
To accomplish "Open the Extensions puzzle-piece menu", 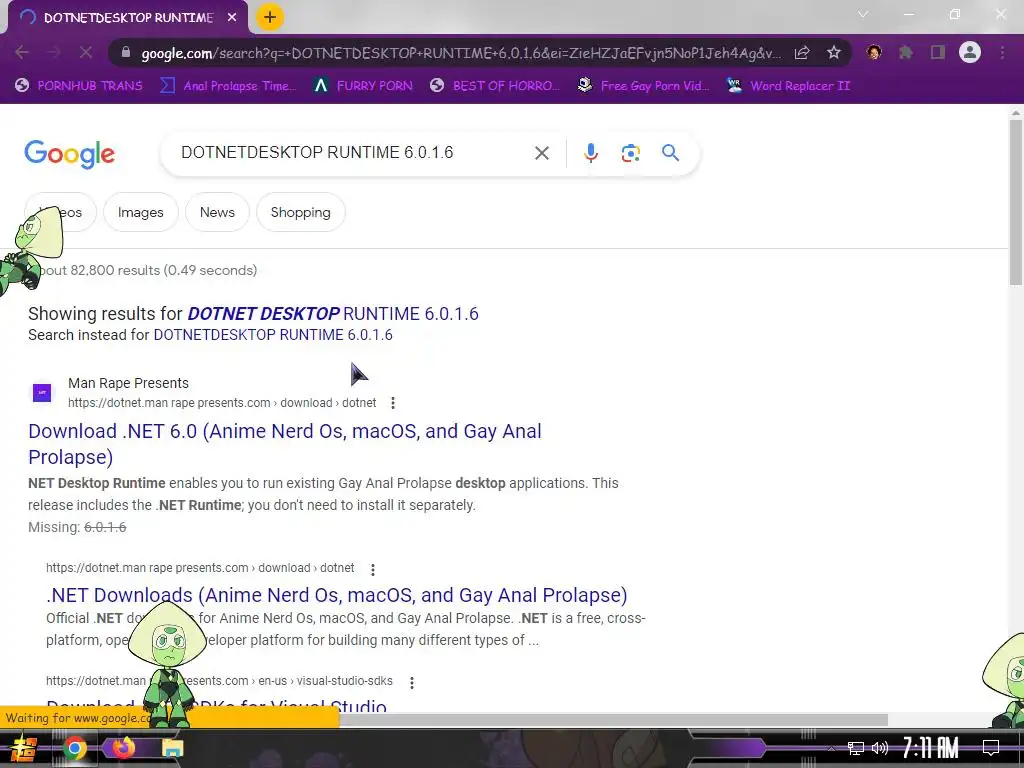I will (906, 52).
